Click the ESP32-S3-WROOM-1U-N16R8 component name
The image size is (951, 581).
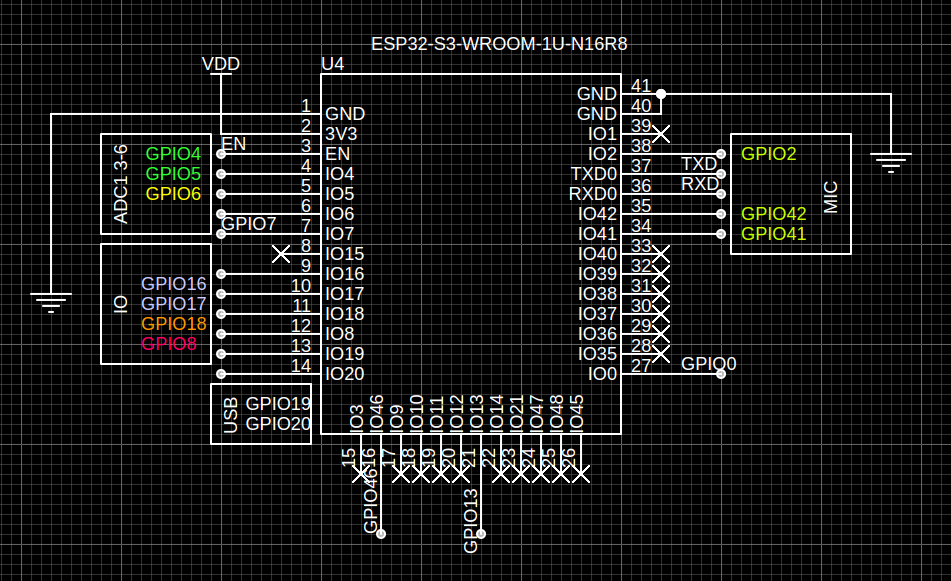[x=499, y=44]
